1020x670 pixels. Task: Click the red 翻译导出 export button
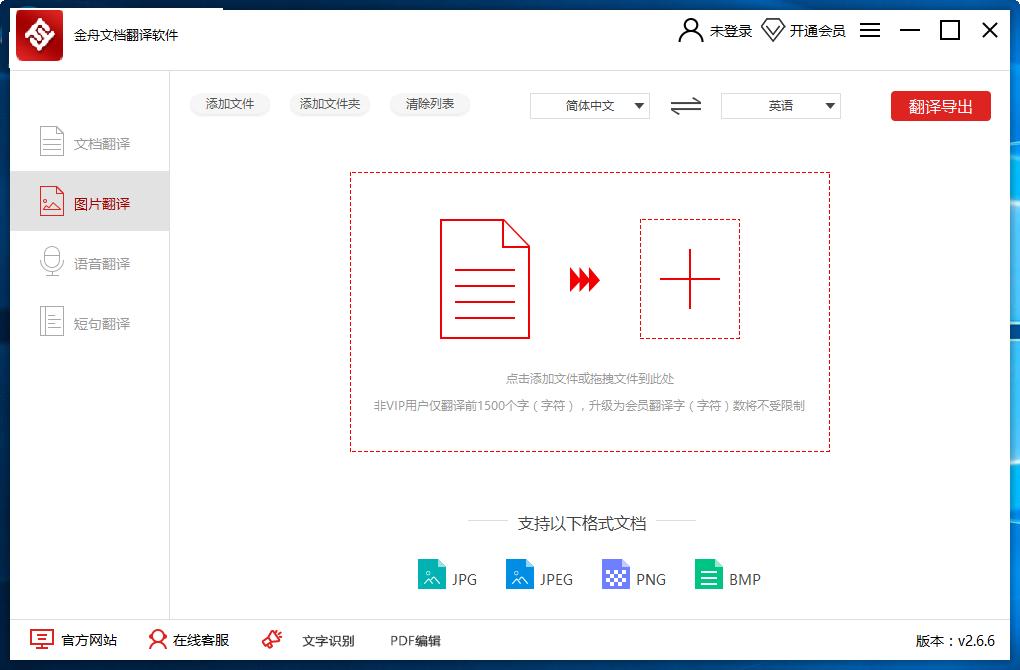940,106
